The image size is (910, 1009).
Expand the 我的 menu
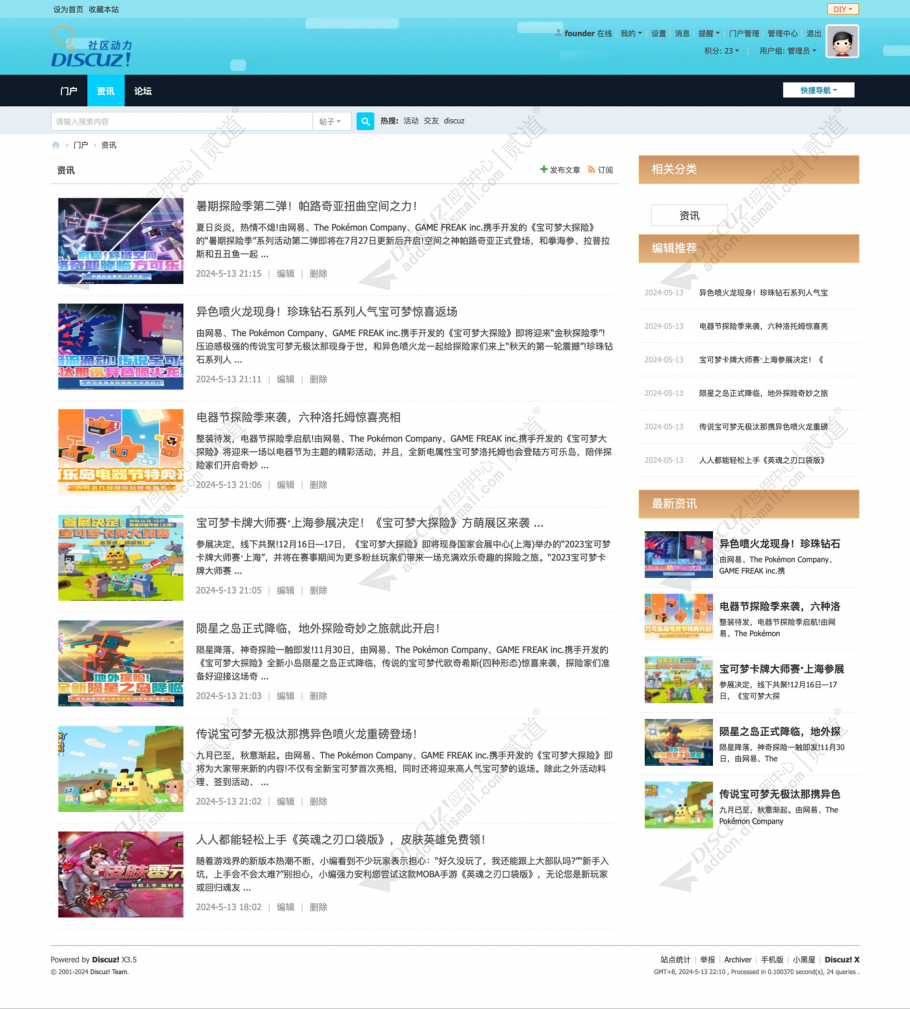click(631, 33)
